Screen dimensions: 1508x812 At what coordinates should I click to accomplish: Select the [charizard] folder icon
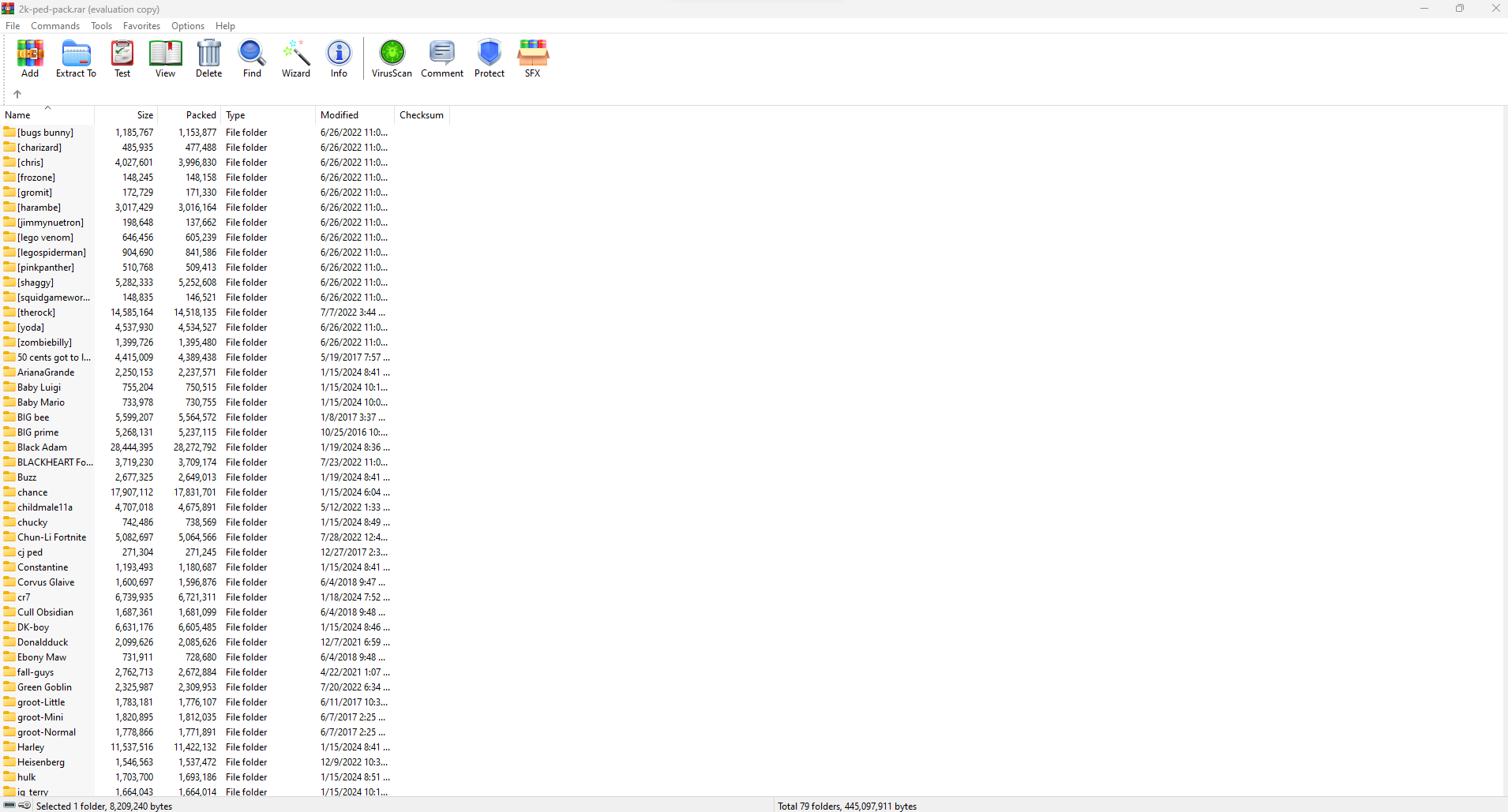coord(9,147)
